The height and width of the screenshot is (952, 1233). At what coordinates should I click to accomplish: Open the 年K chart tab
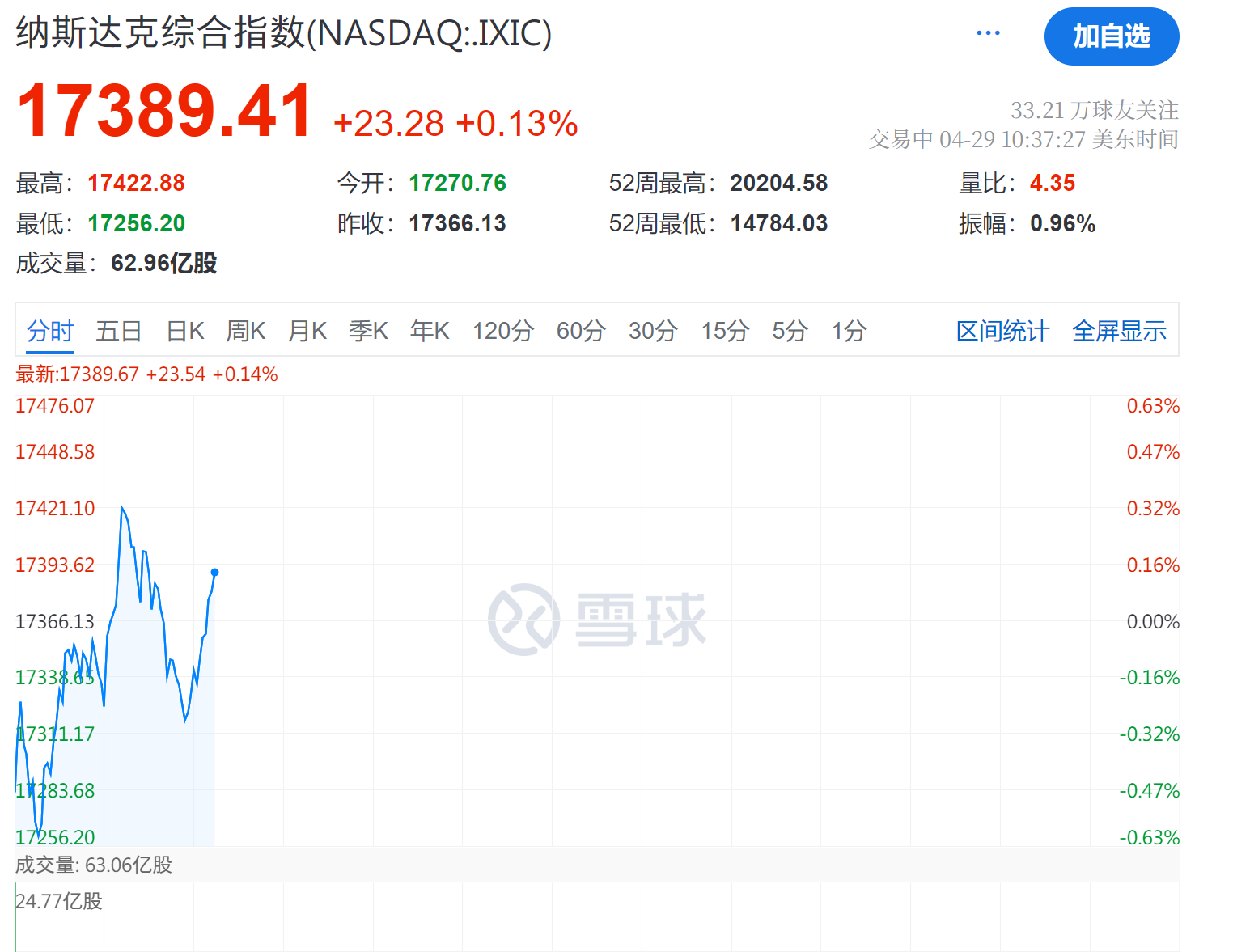(430, 331)
